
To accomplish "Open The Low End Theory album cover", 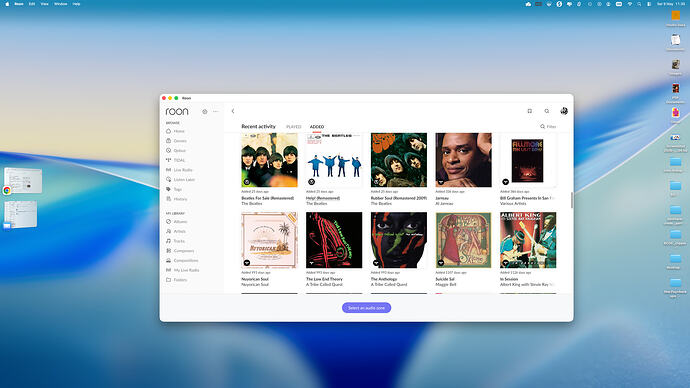I will pos(334,240).
